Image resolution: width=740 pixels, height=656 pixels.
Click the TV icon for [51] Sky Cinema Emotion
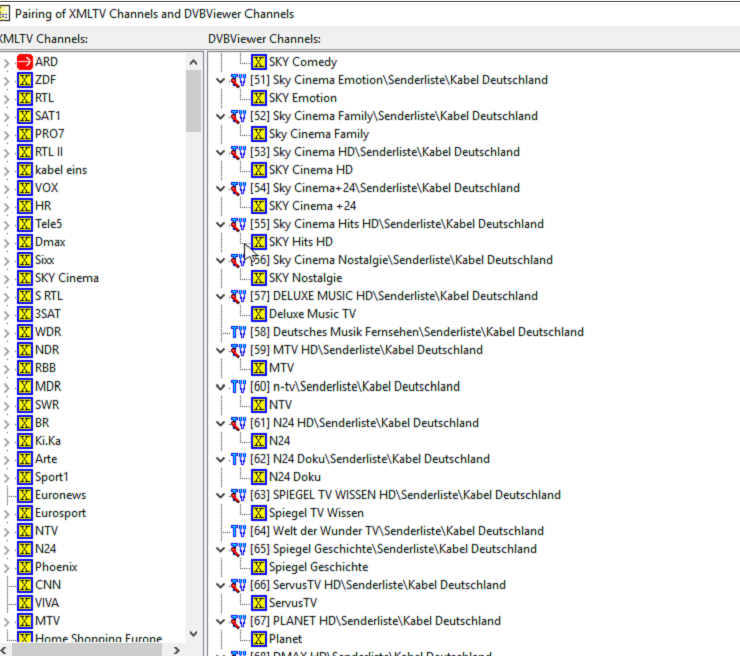(238, 80)
